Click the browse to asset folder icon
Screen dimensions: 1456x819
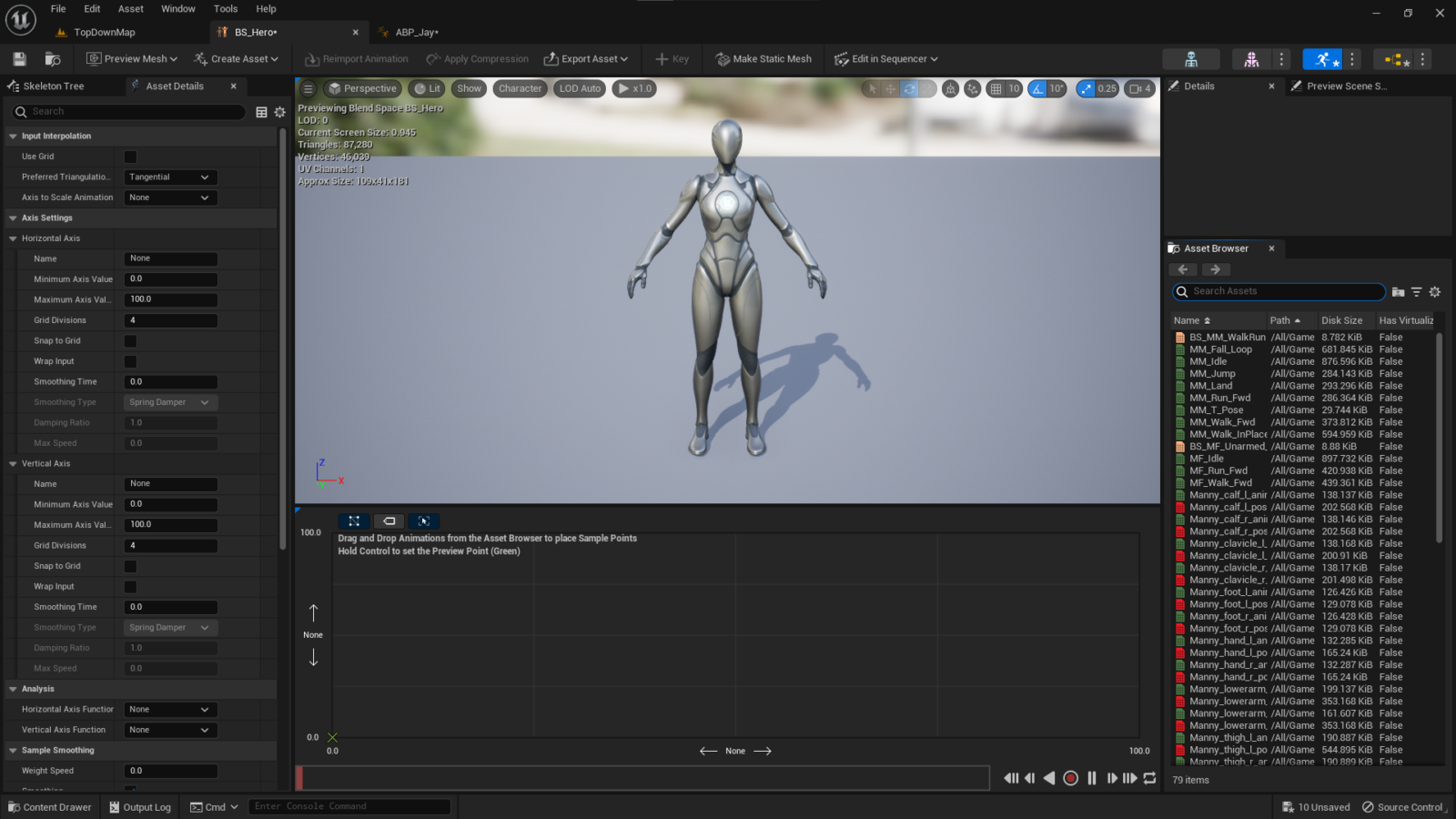click(53, 59)
